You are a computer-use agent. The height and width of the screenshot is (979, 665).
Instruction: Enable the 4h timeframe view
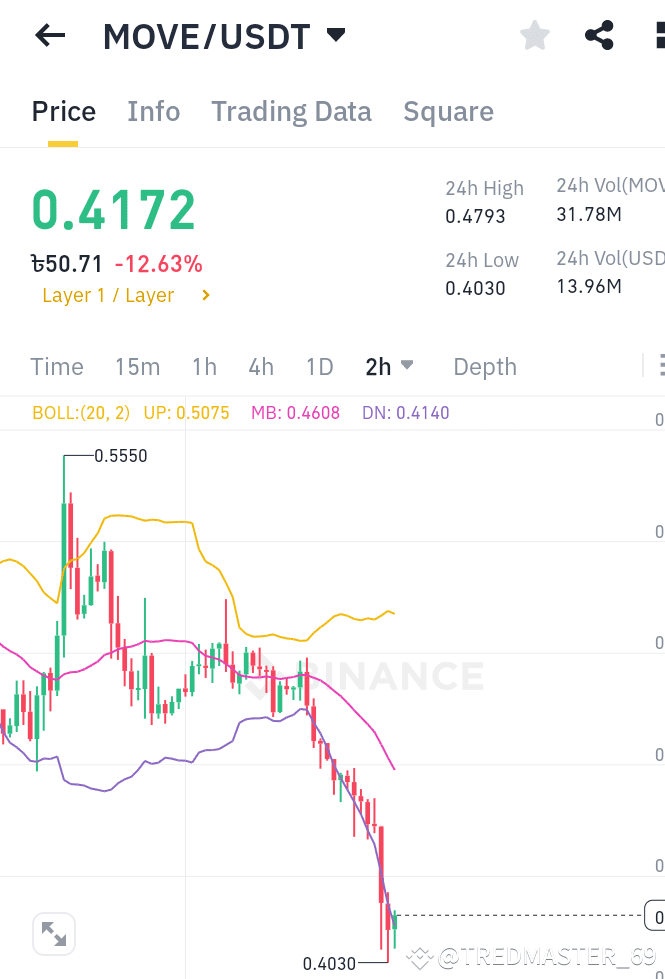[x=261, y=367]
